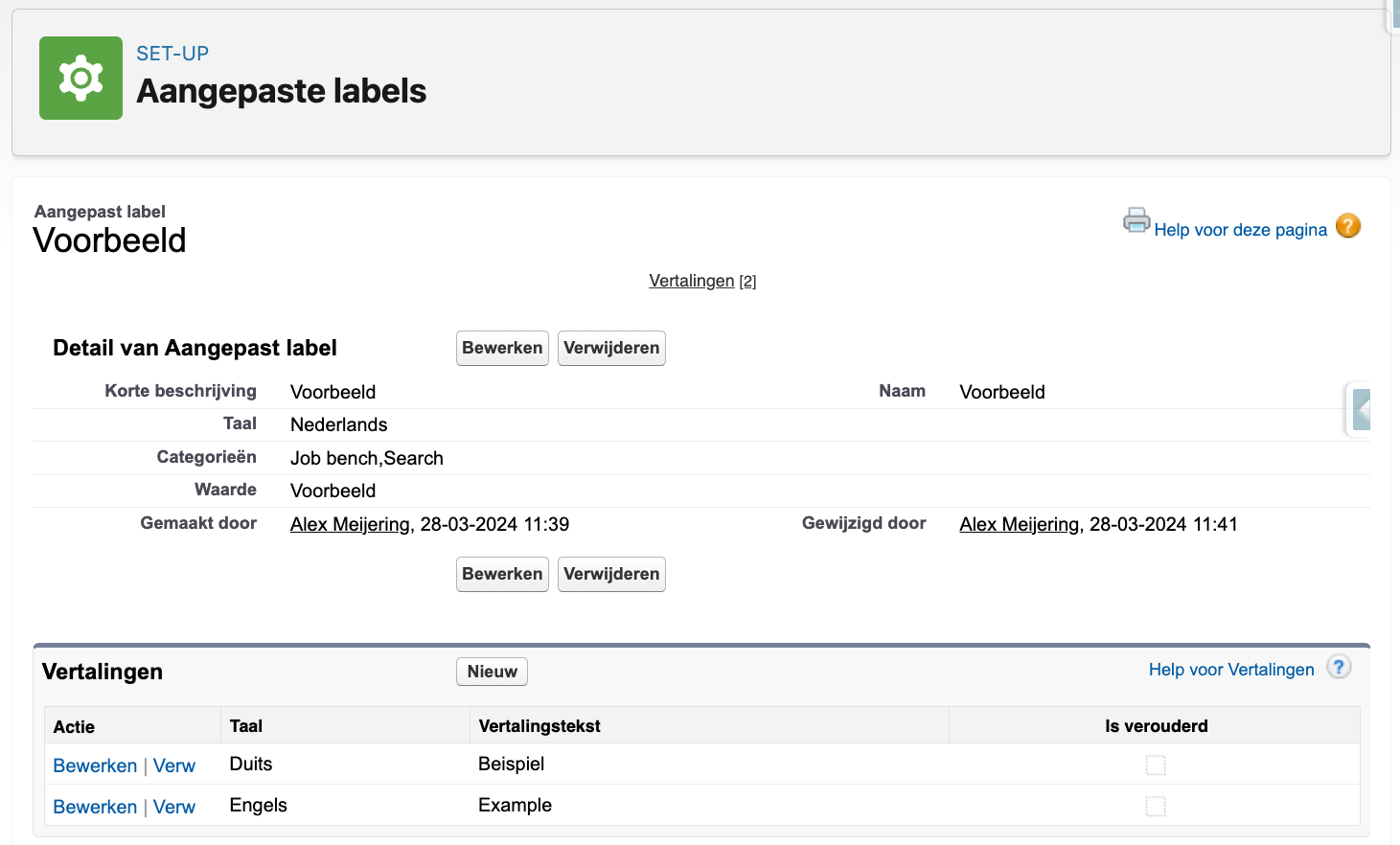Click the bottom Bewerken button

click(502, 574)
